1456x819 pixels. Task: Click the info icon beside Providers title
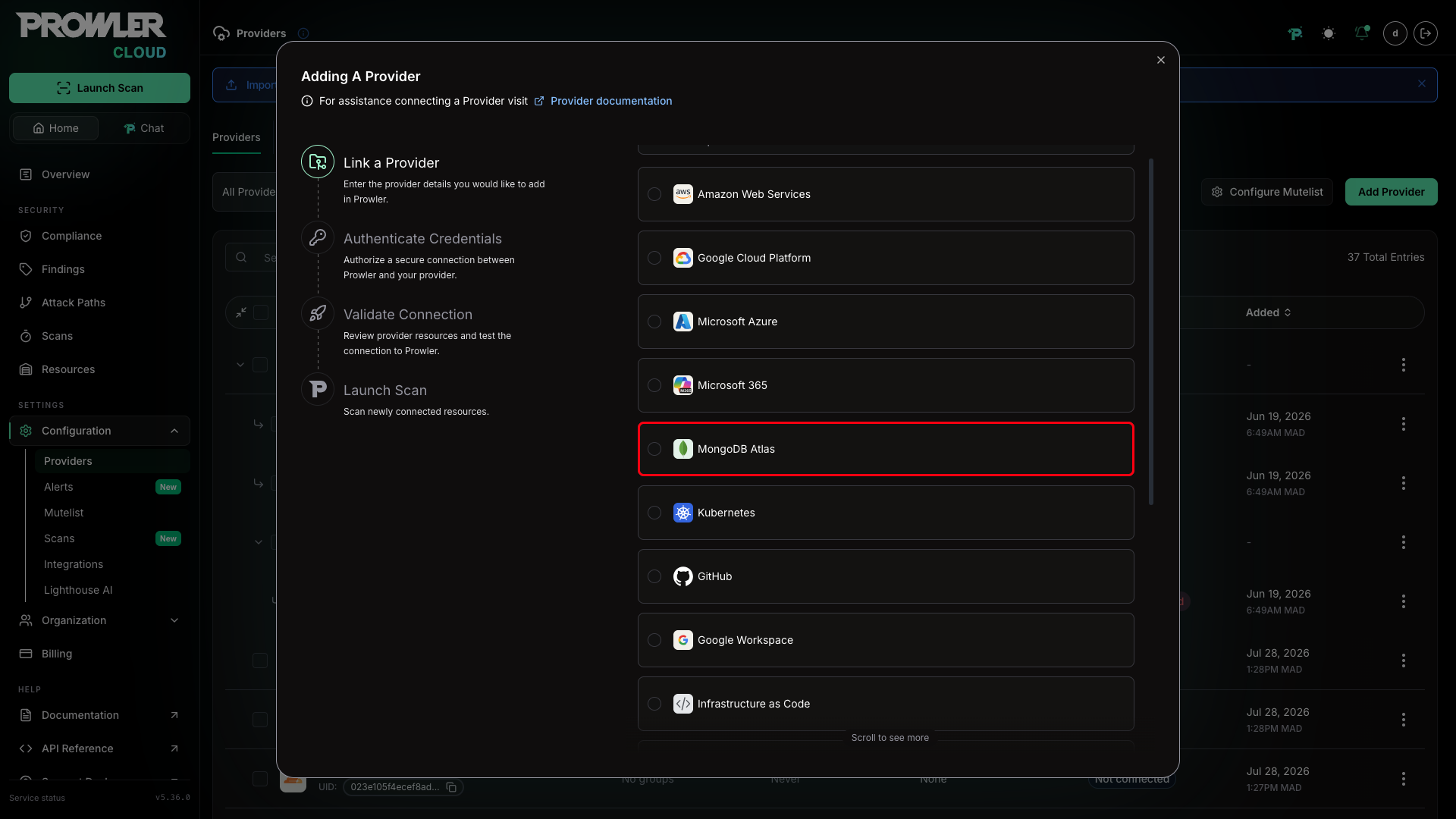point(303,33)
